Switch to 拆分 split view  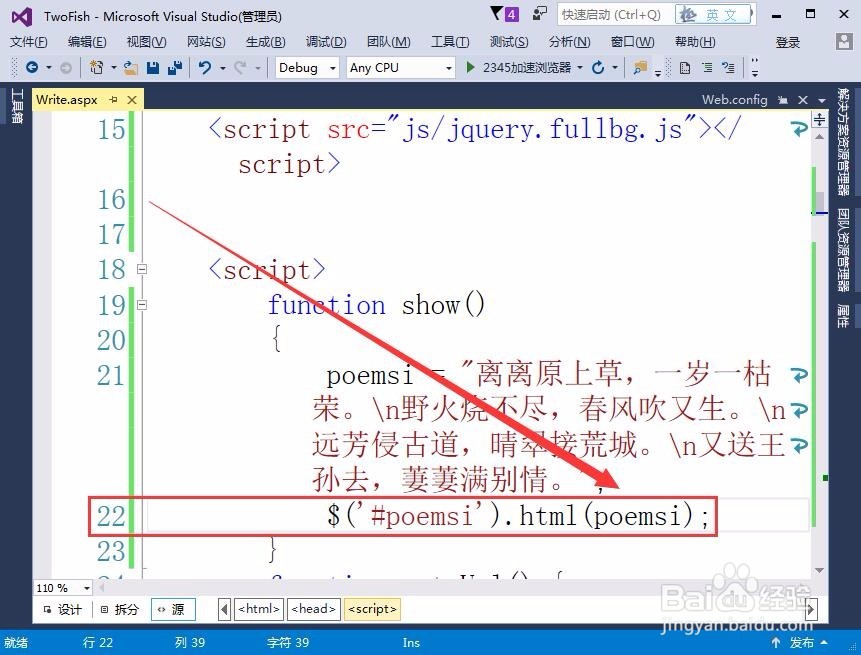pos(120,609)
